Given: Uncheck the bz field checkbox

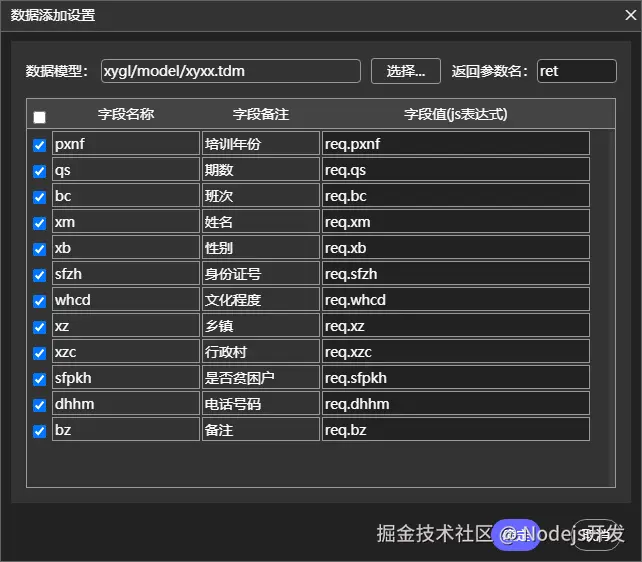Looking at the screenshot, I should (x=39, y=431).
